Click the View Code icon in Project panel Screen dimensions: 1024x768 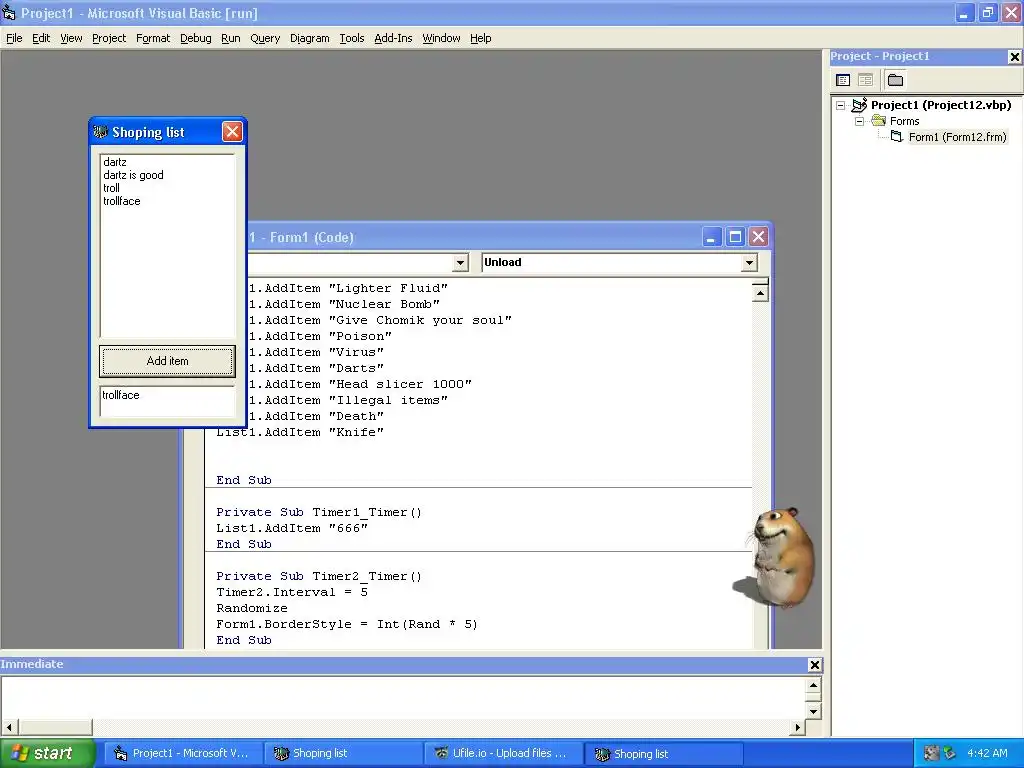[843, 80]
